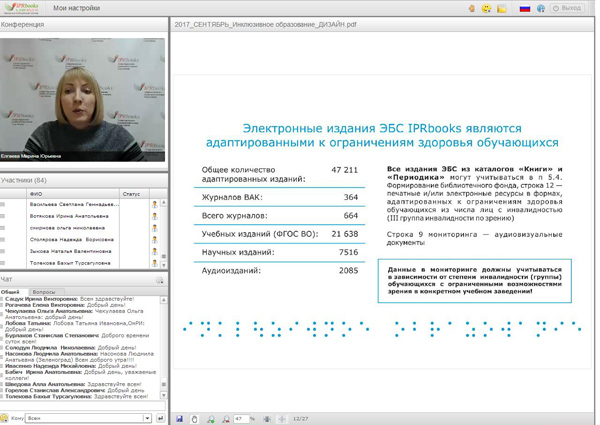The width and height of the screenshot is (600, 425).
Task: Click the PDF document title header
Action: point(266,24)
